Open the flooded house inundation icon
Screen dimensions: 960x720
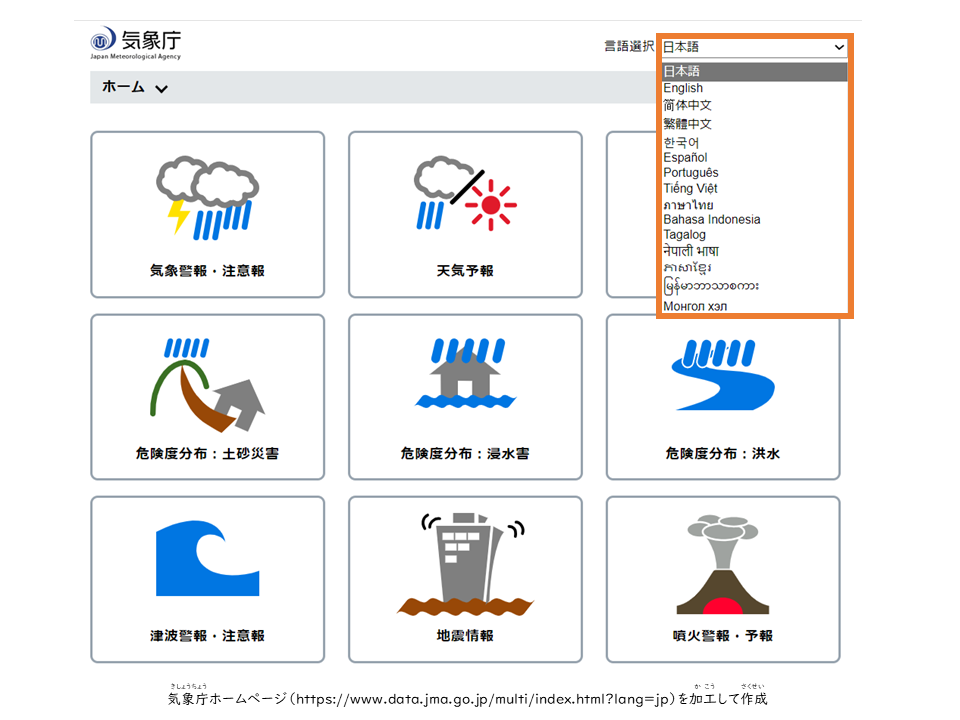pos(465,376)
